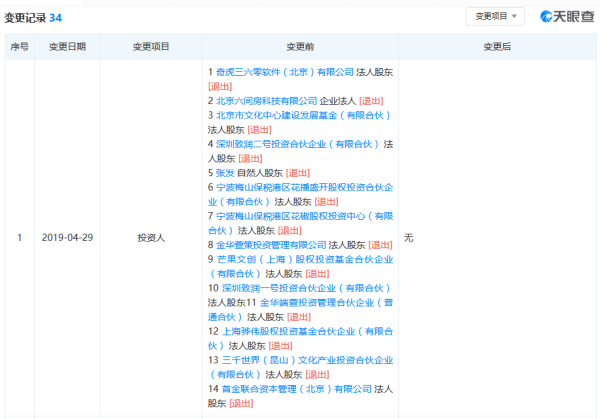Click 退出 tag after 北京六间房科技有限公司

tap(371, 101)
